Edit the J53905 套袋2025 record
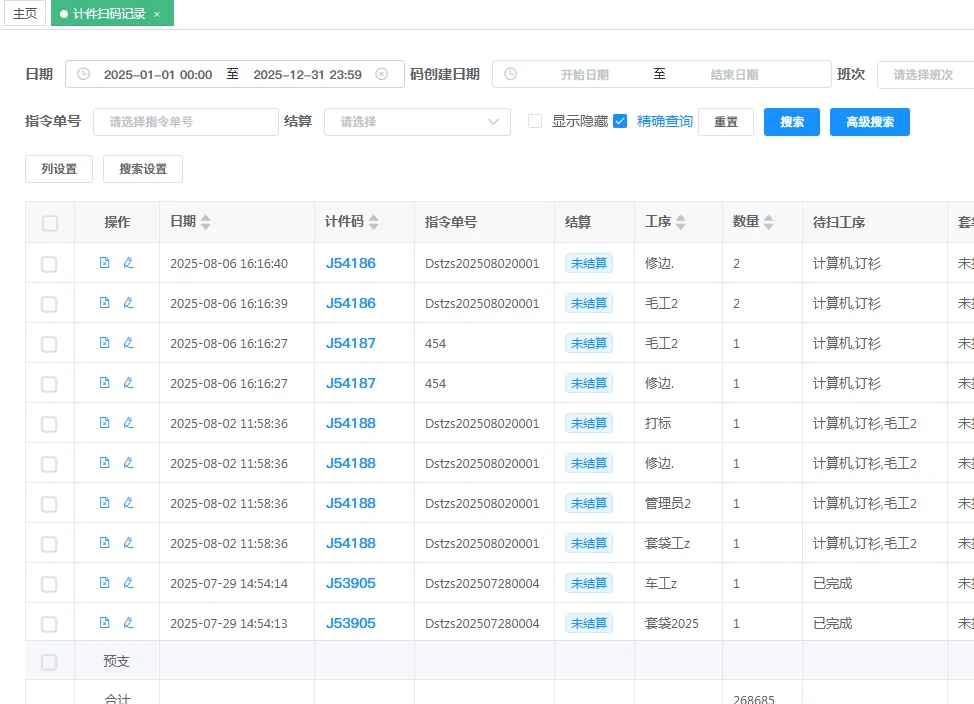The width and height of the screenshot is (974, 704). click(129, 623)
